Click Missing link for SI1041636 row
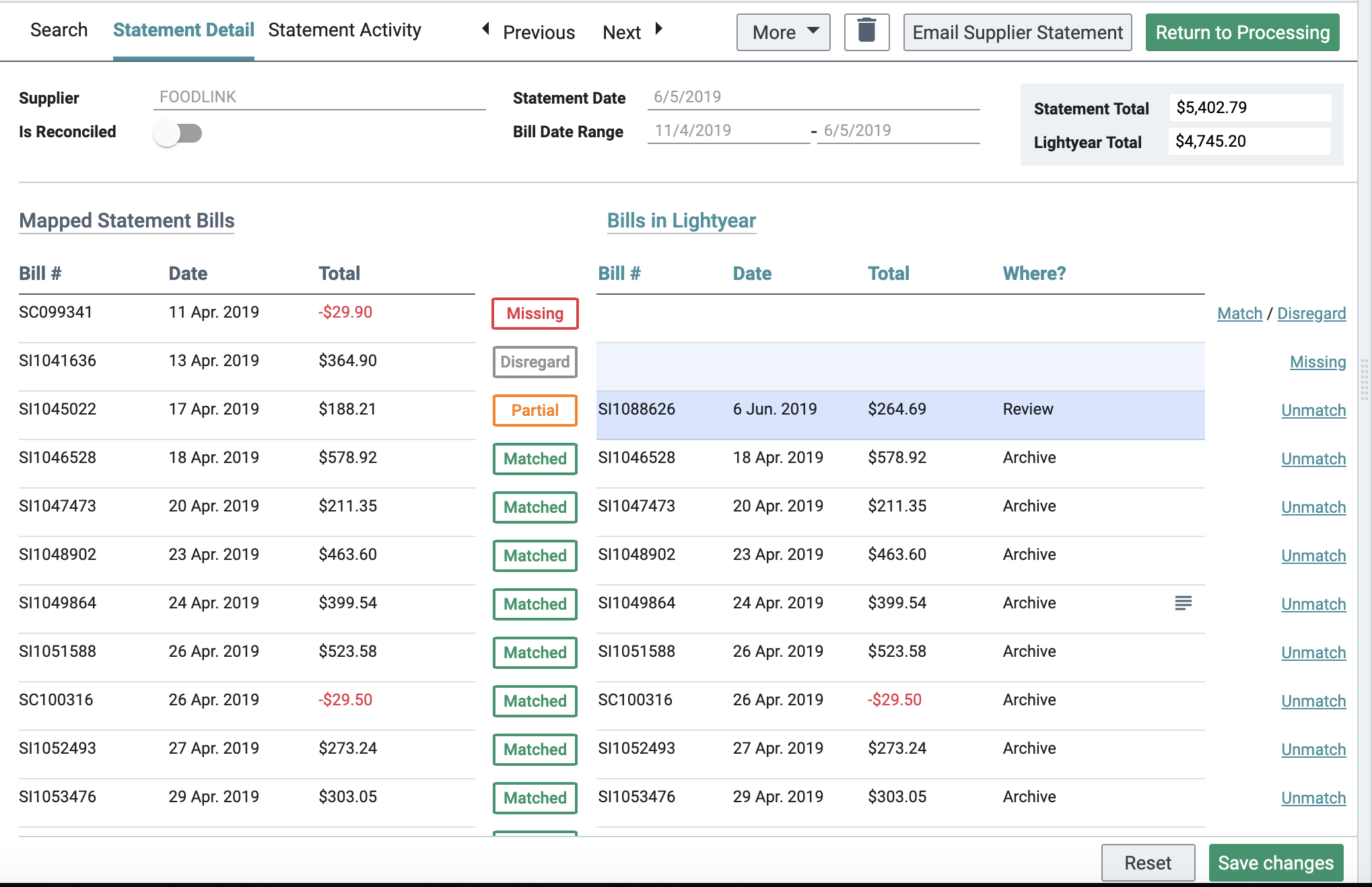 click(1317, 362)
